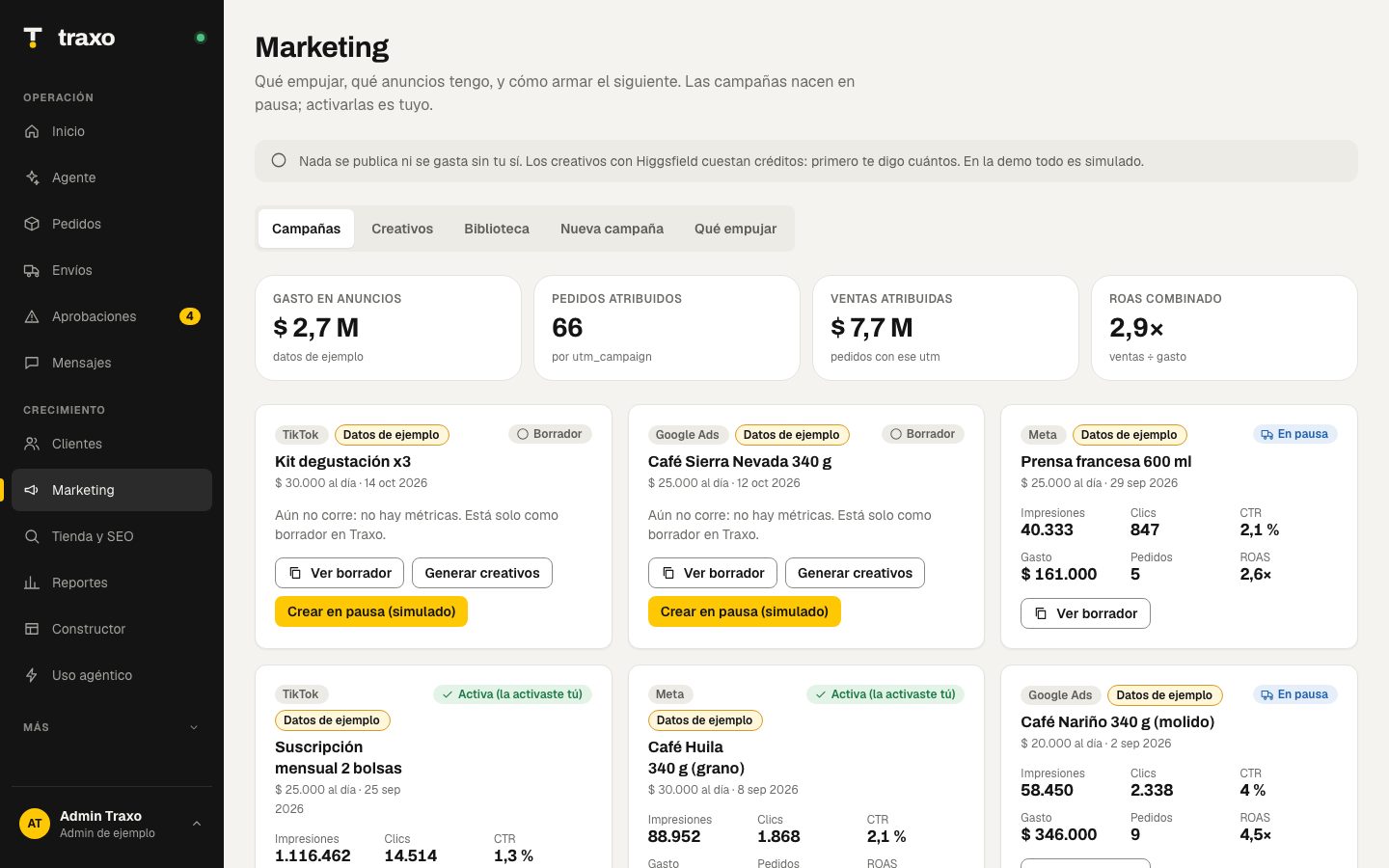Click the Google Ads tag on Café Nariño
Image resolution: width=1389 pixels, height=868 pixels.
[x=1060, y=695]
